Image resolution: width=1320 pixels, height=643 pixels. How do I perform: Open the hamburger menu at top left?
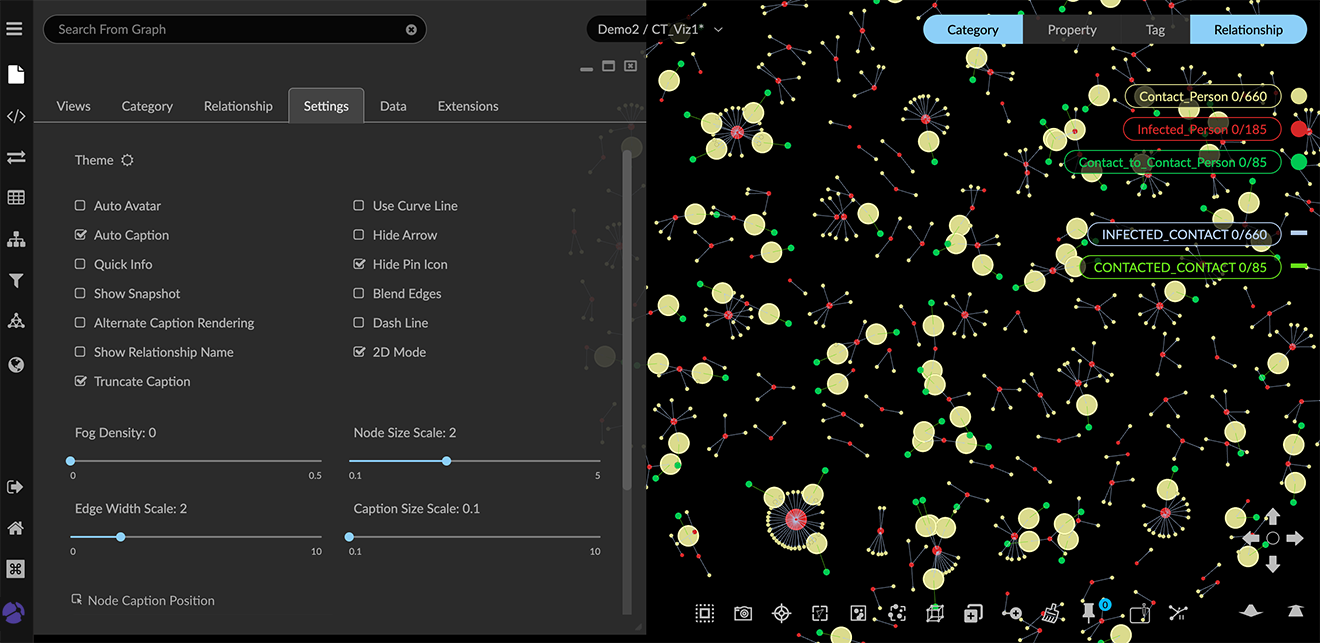14,29
